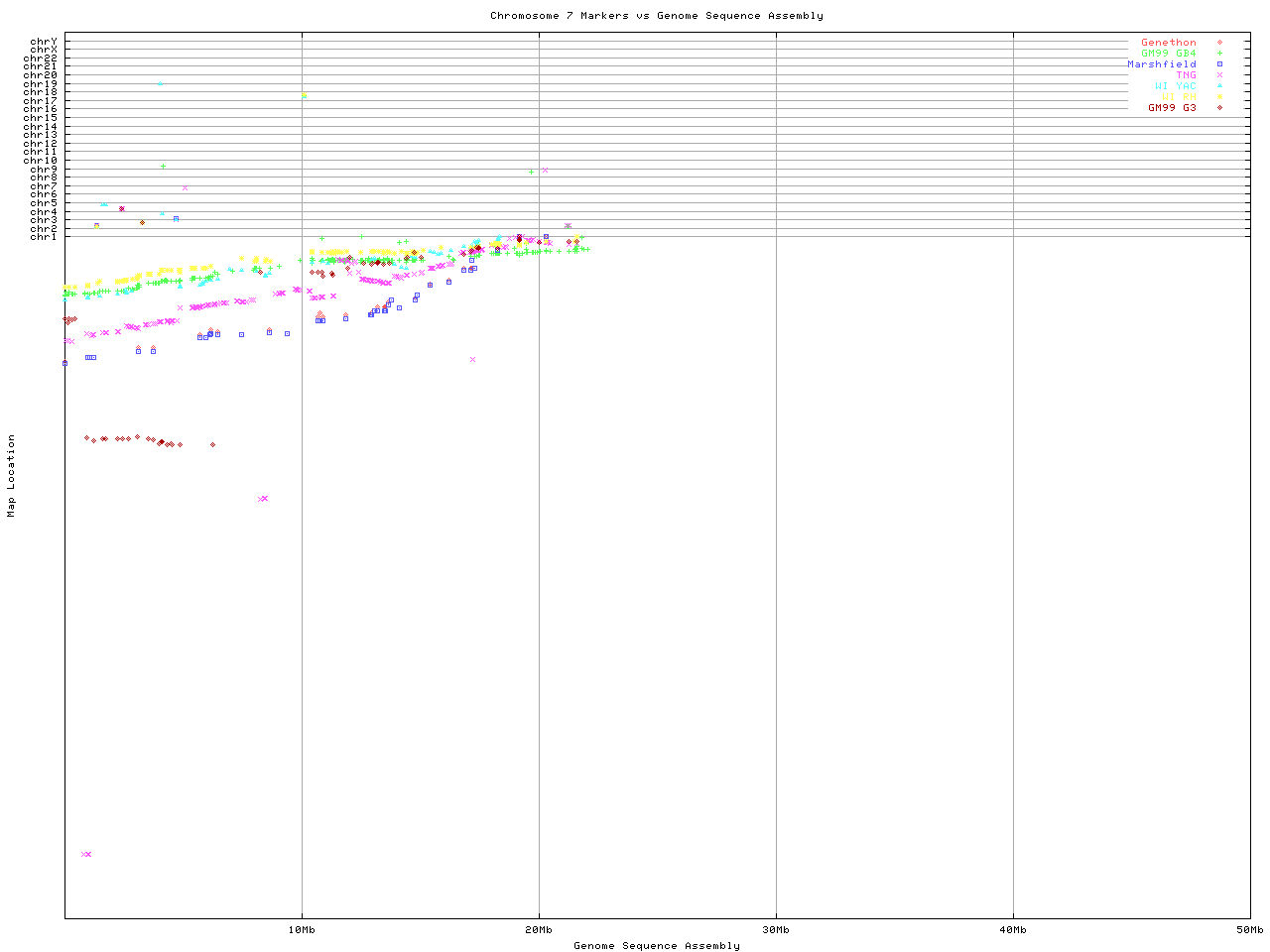1270x952 pixels.
Task: Select the WI YAC legend text
Action: tap(1175, 86)
